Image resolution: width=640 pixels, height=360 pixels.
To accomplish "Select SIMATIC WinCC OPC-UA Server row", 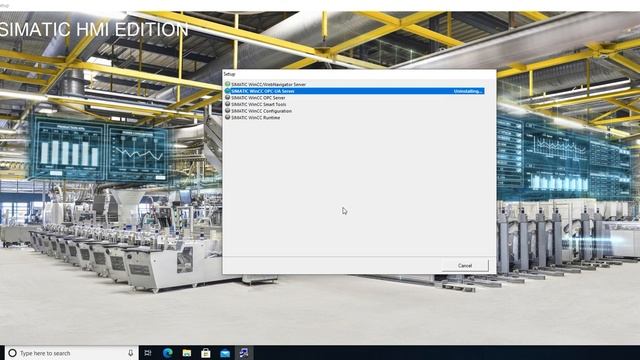I will (x=354, y=91).
